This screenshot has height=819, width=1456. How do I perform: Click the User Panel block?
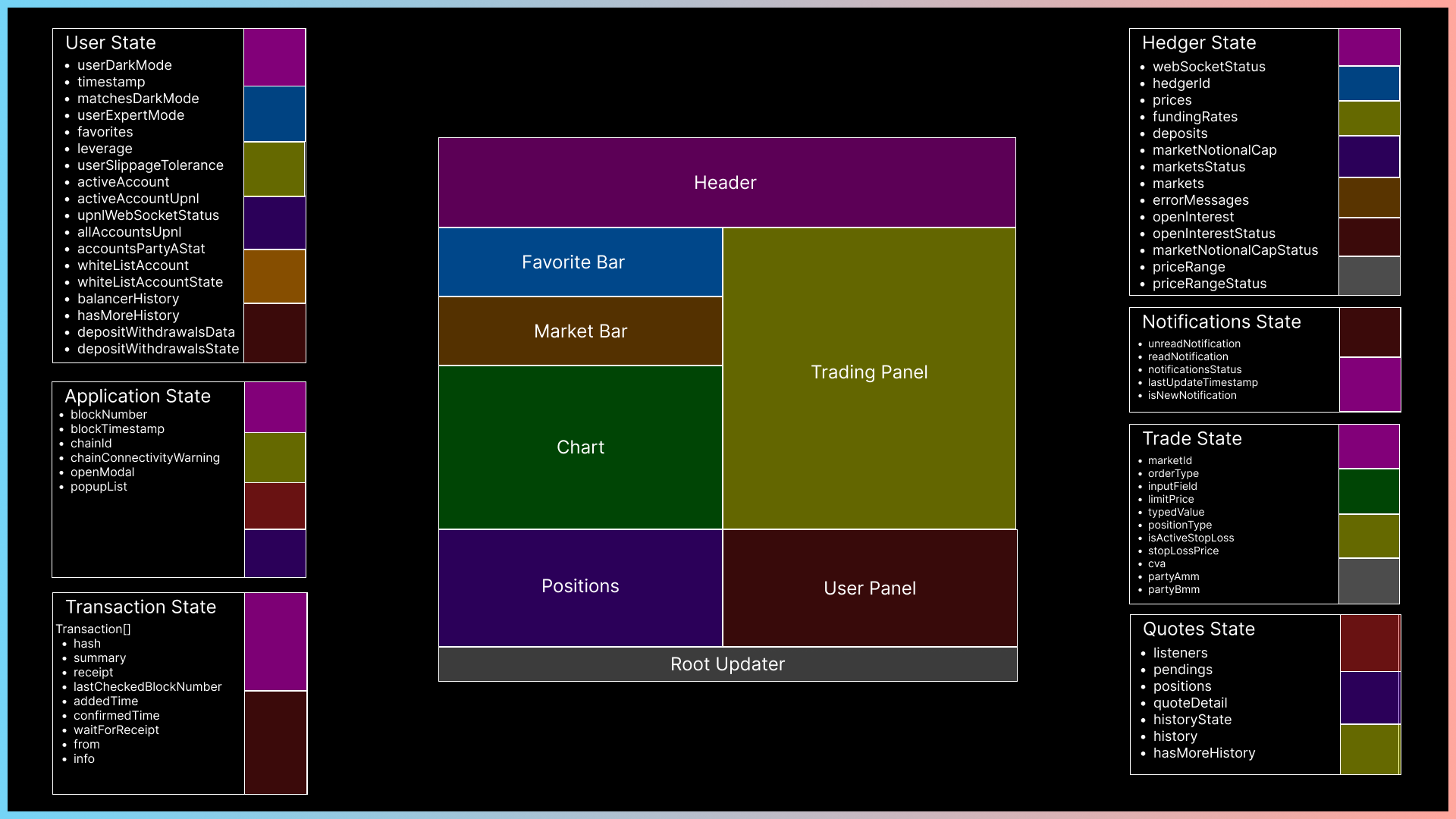(869, 588)
